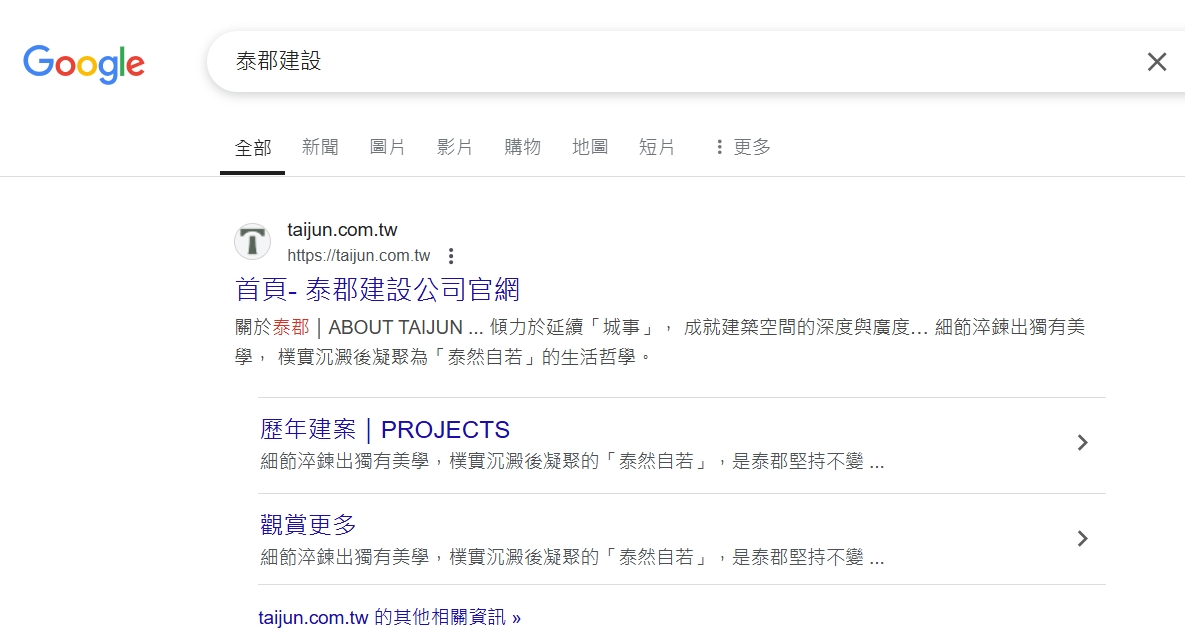Open result options three-dot menu beside URL
This screenshot has width=1185, height=644.
coord(451,256)
